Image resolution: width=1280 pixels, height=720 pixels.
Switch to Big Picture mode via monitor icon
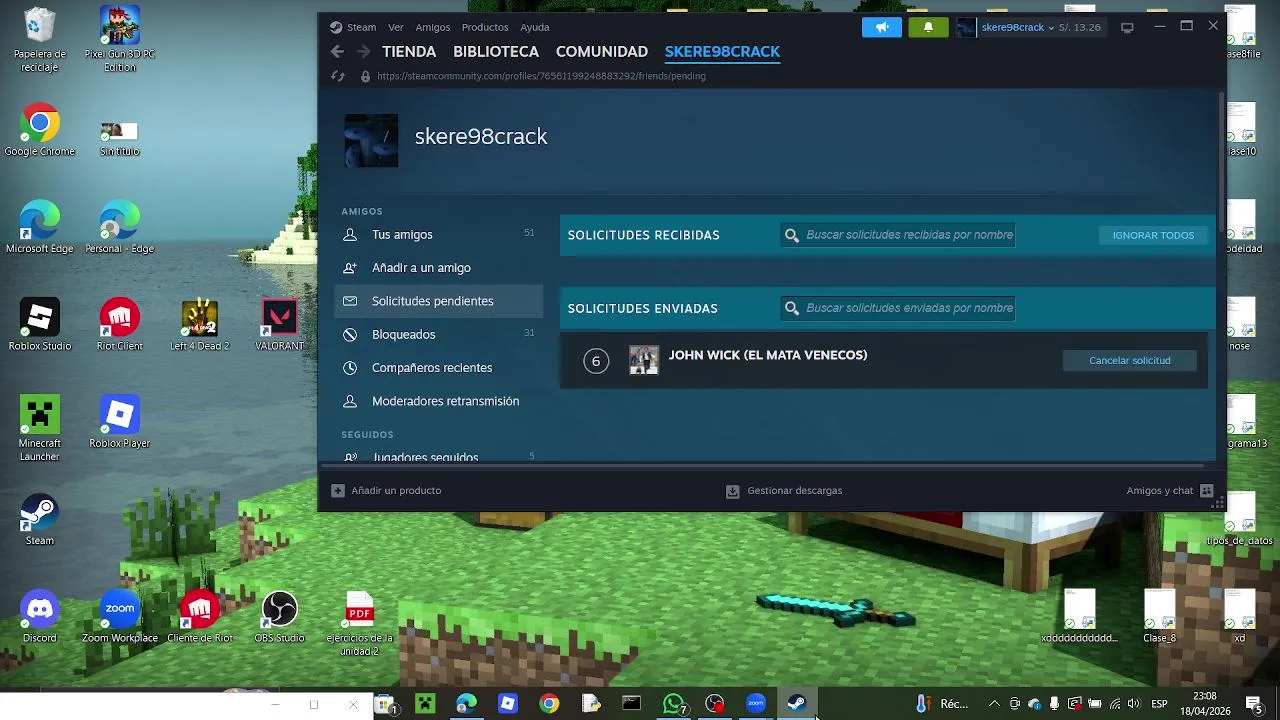1127,27
